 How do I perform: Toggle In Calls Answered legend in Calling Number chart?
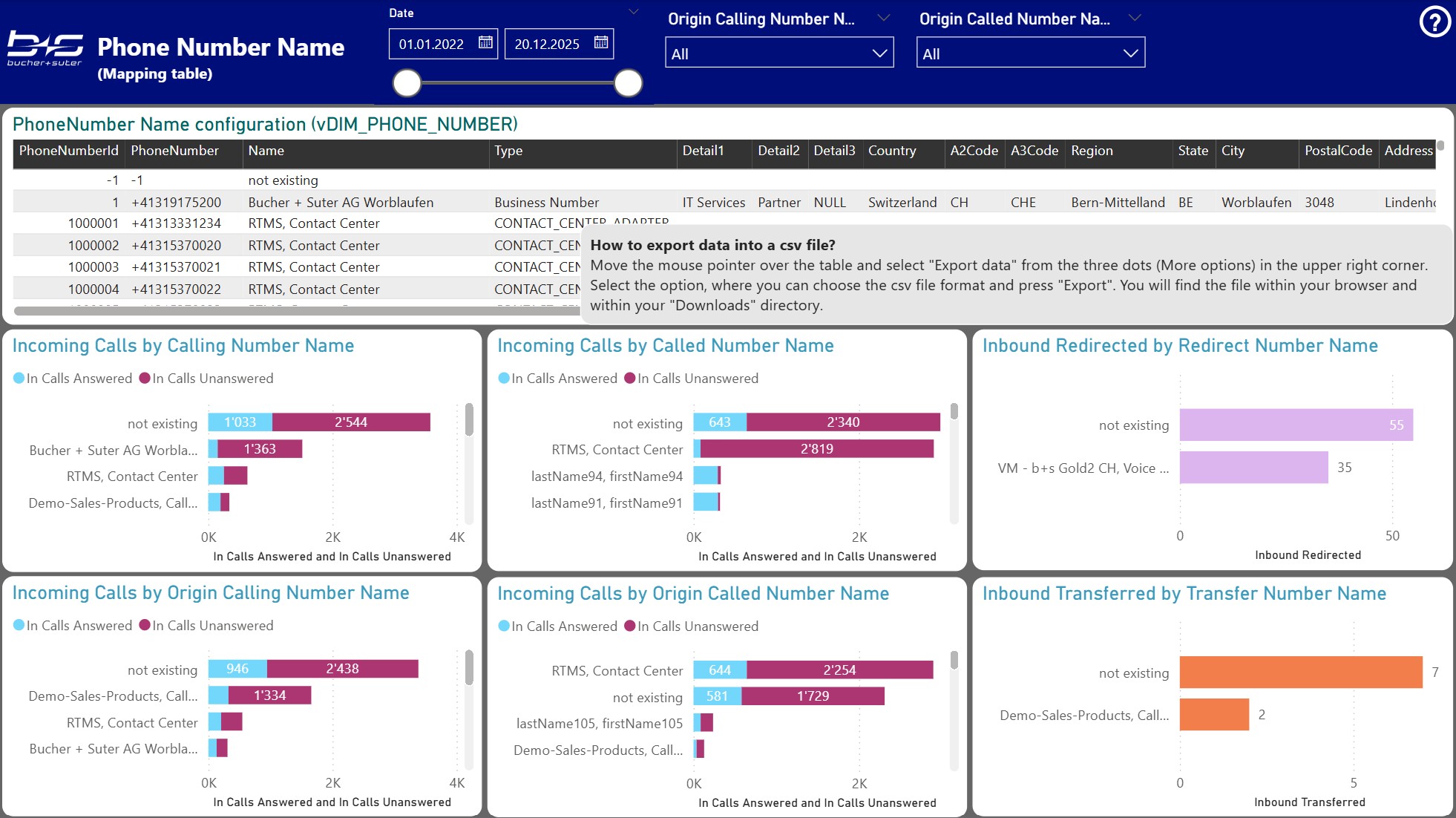point(73,379)
